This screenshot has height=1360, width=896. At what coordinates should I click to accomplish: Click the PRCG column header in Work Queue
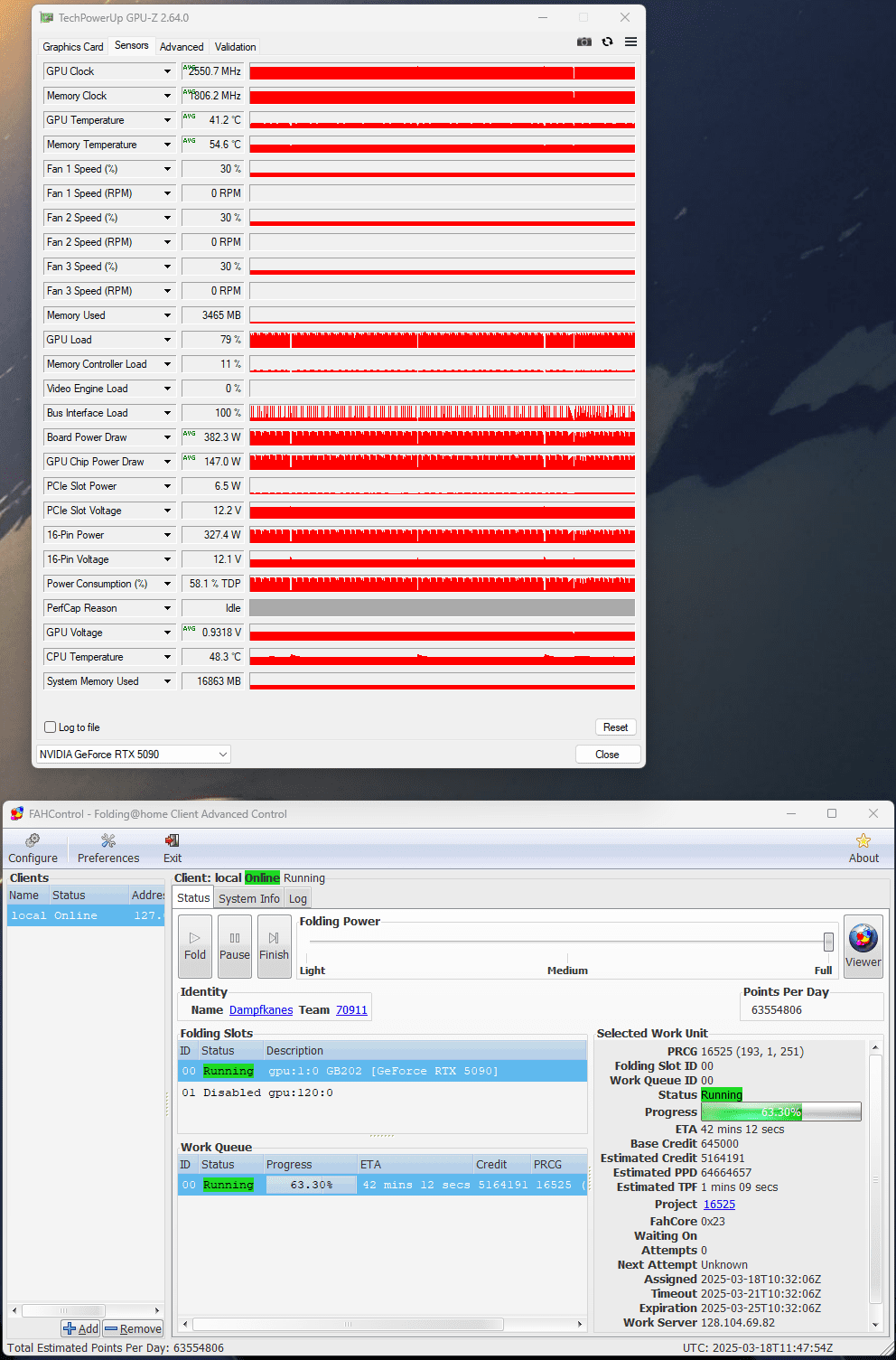(x=558, y=1165)
